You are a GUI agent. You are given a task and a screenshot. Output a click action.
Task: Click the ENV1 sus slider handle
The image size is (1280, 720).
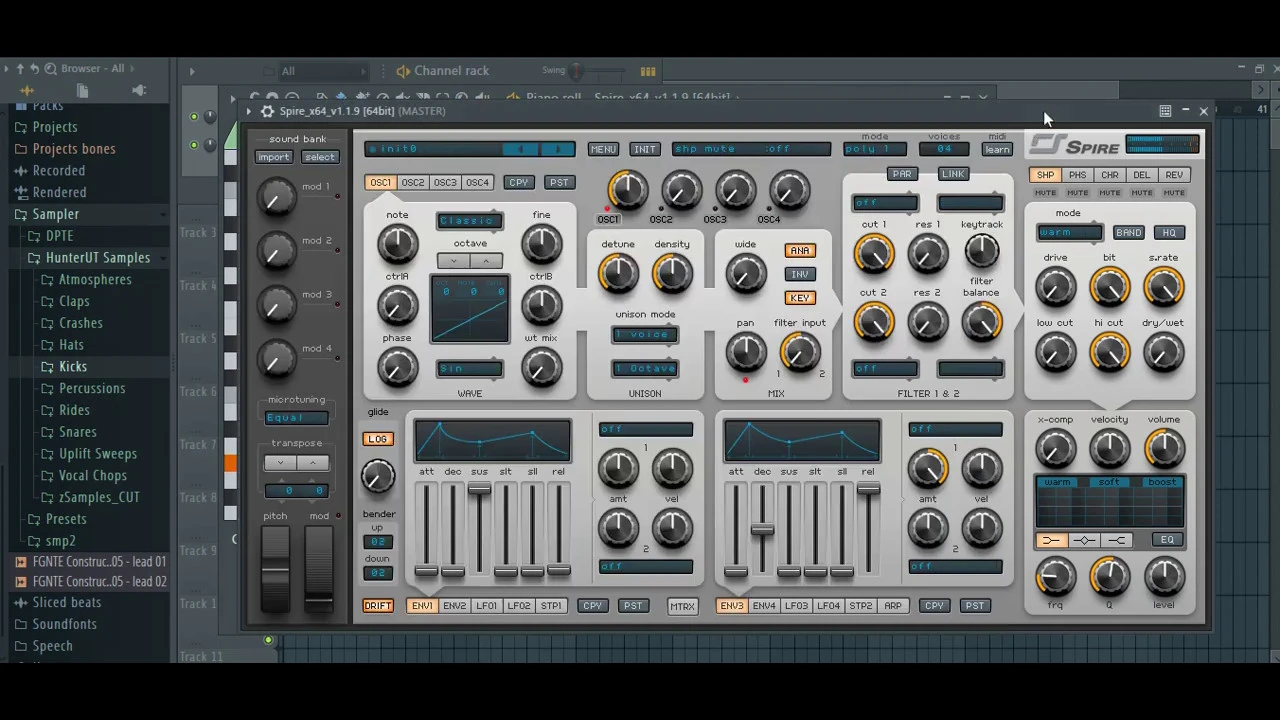pyautogui.click(x=479, y=490)
